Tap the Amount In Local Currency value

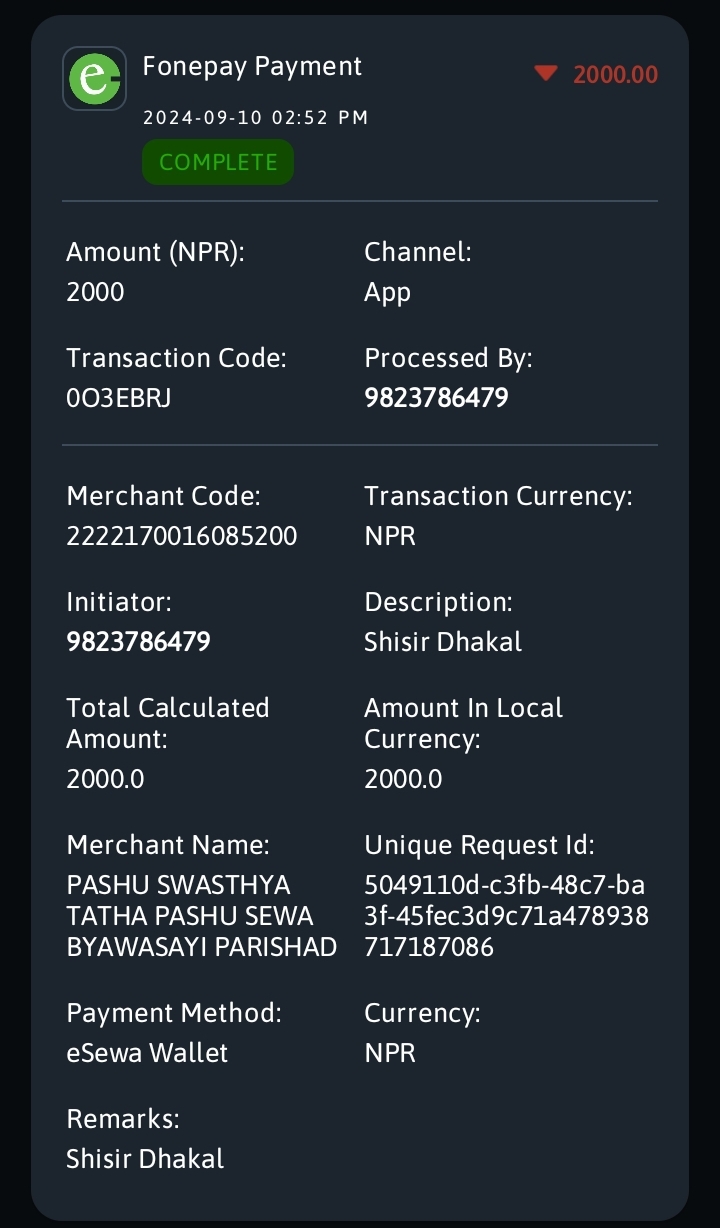403,779
